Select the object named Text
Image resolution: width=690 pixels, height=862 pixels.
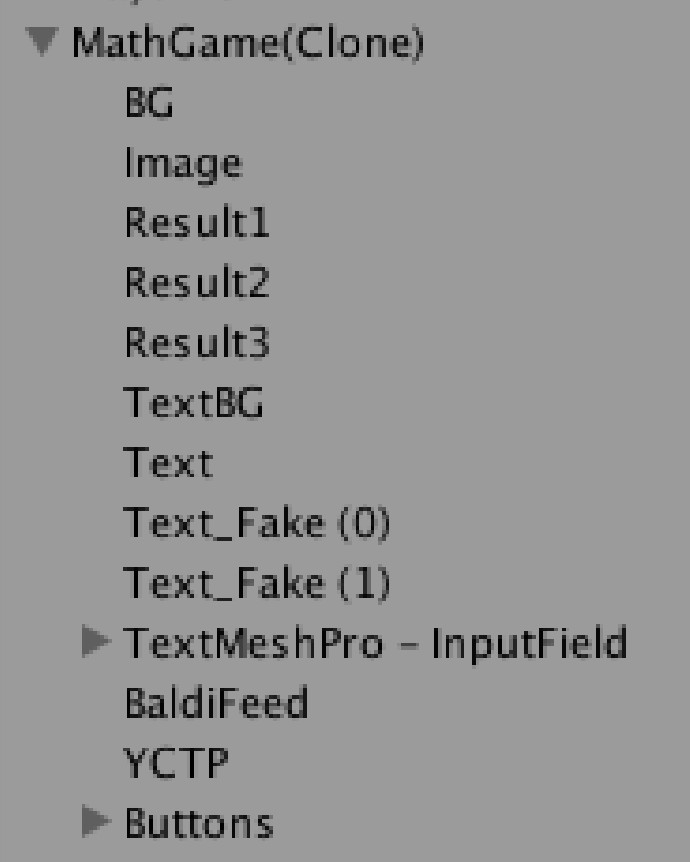168,464
